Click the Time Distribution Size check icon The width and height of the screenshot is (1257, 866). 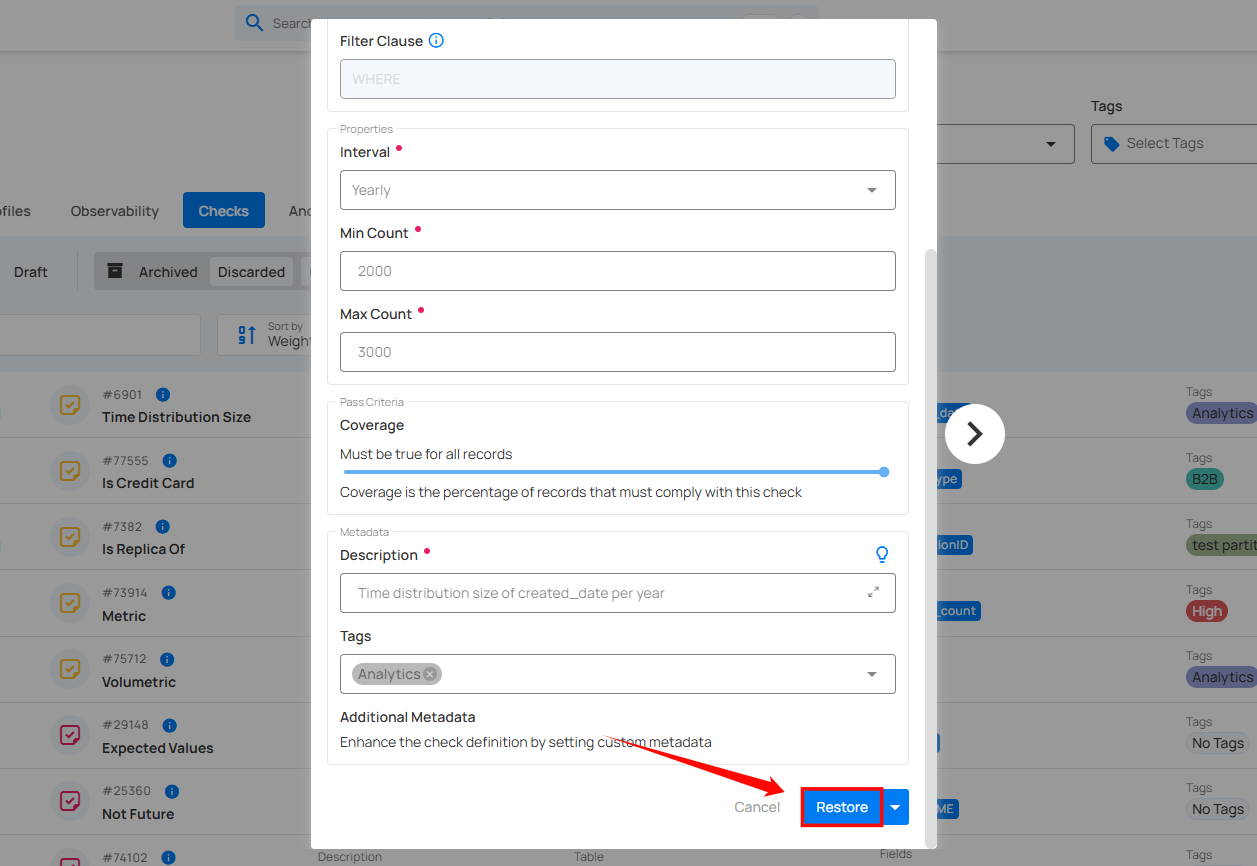click(x=70, y=405)
